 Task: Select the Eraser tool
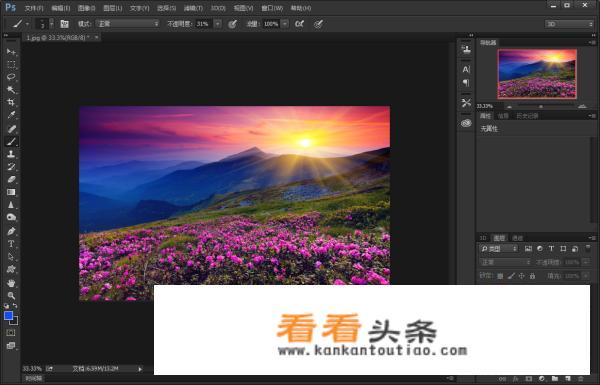tap(11, 179)
